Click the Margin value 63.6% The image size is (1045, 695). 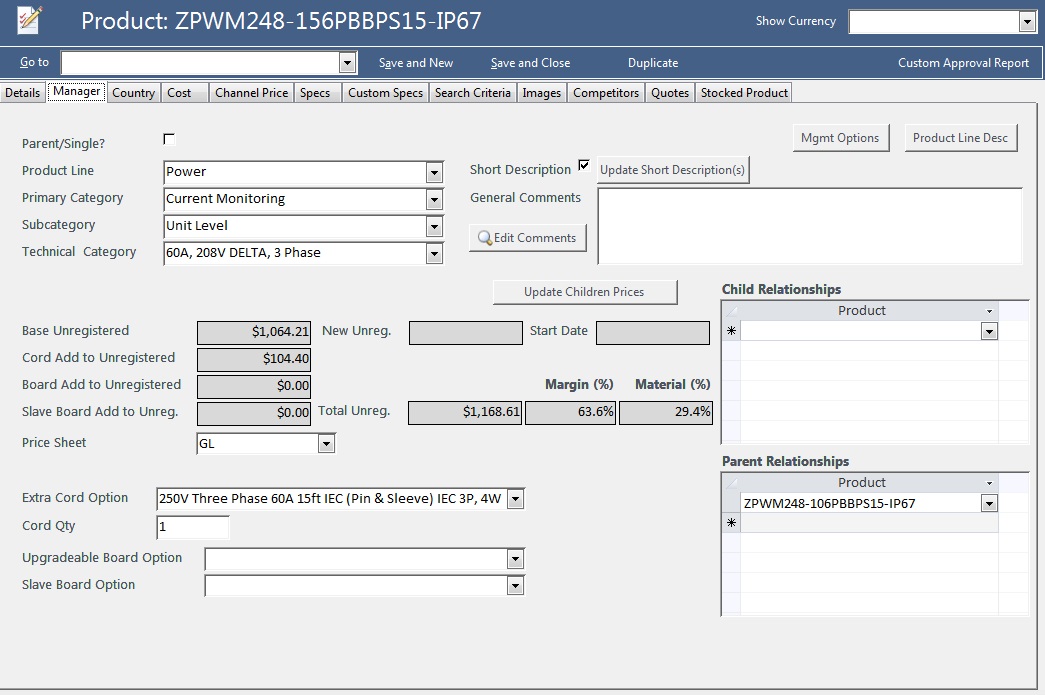point(570,412)
